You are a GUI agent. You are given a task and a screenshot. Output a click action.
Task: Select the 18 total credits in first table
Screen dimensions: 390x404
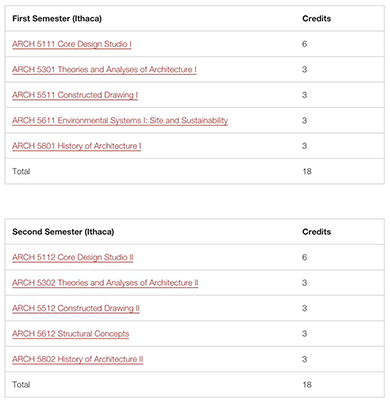[x=307, y=171]
